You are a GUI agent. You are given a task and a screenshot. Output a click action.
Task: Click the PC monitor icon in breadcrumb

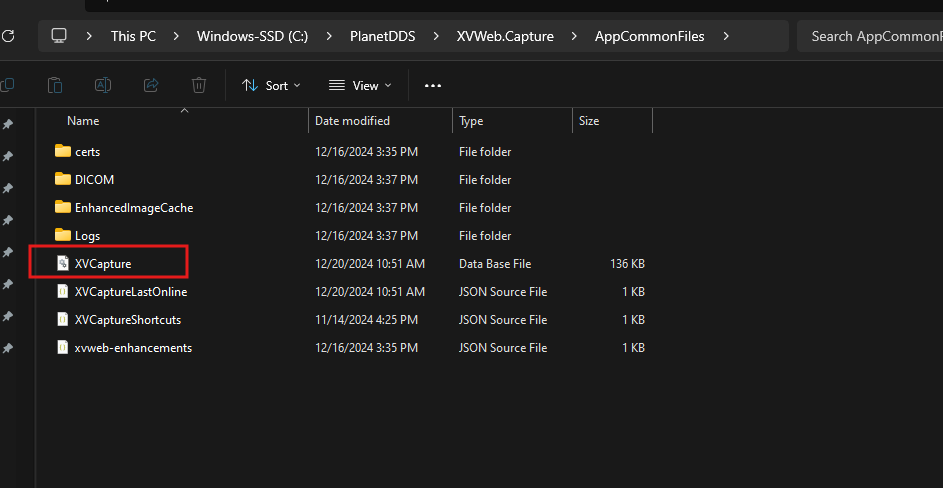click(58, 36)
